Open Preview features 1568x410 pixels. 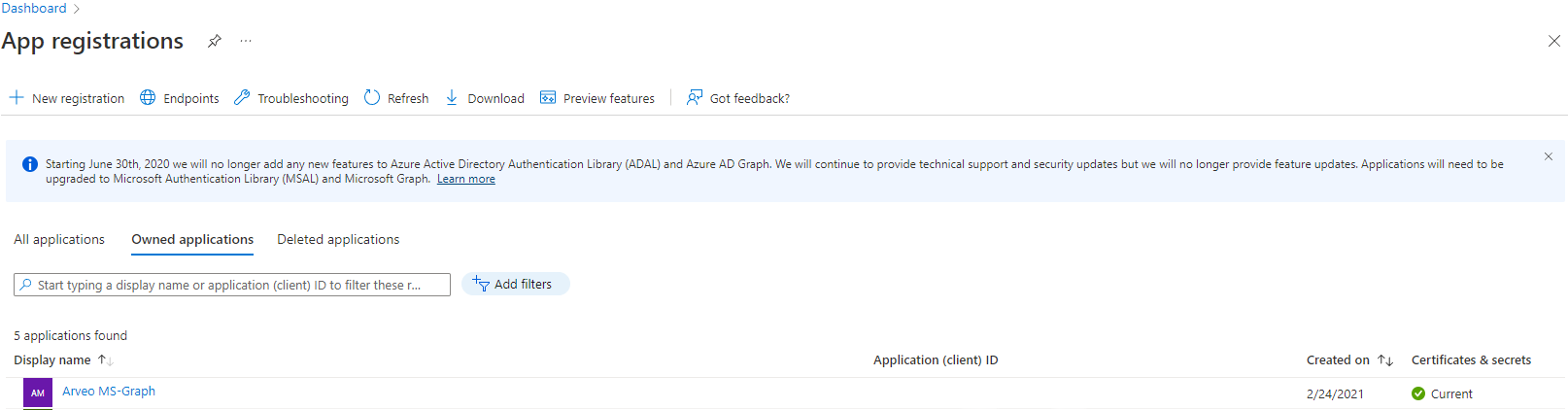tap(597, 98)
